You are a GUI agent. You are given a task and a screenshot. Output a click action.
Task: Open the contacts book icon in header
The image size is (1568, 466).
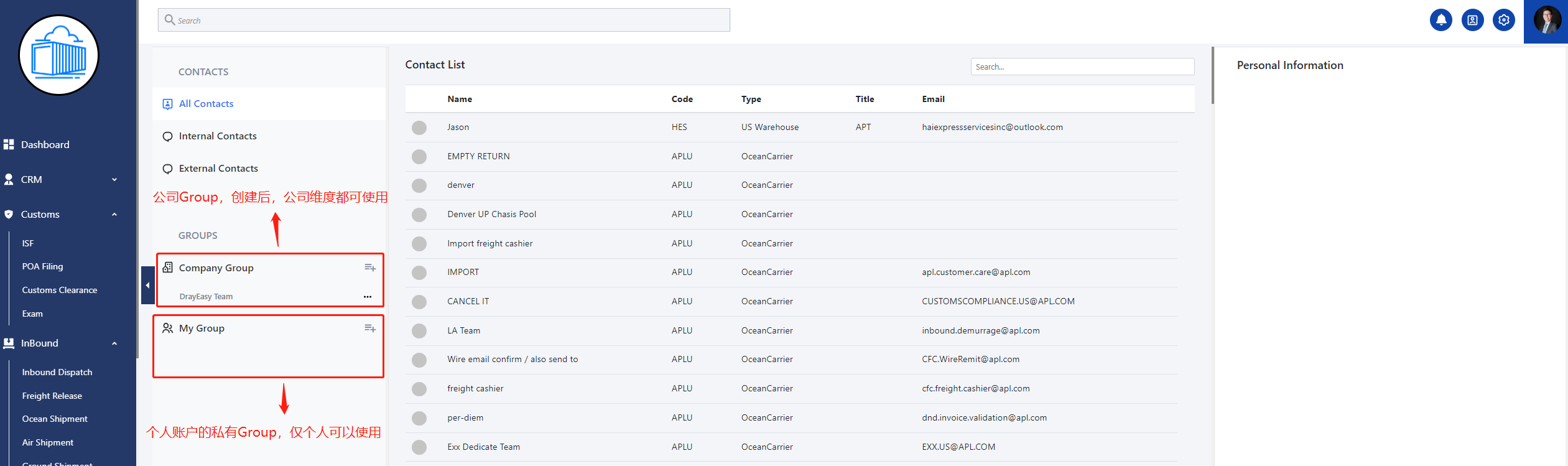(1472, 21)
